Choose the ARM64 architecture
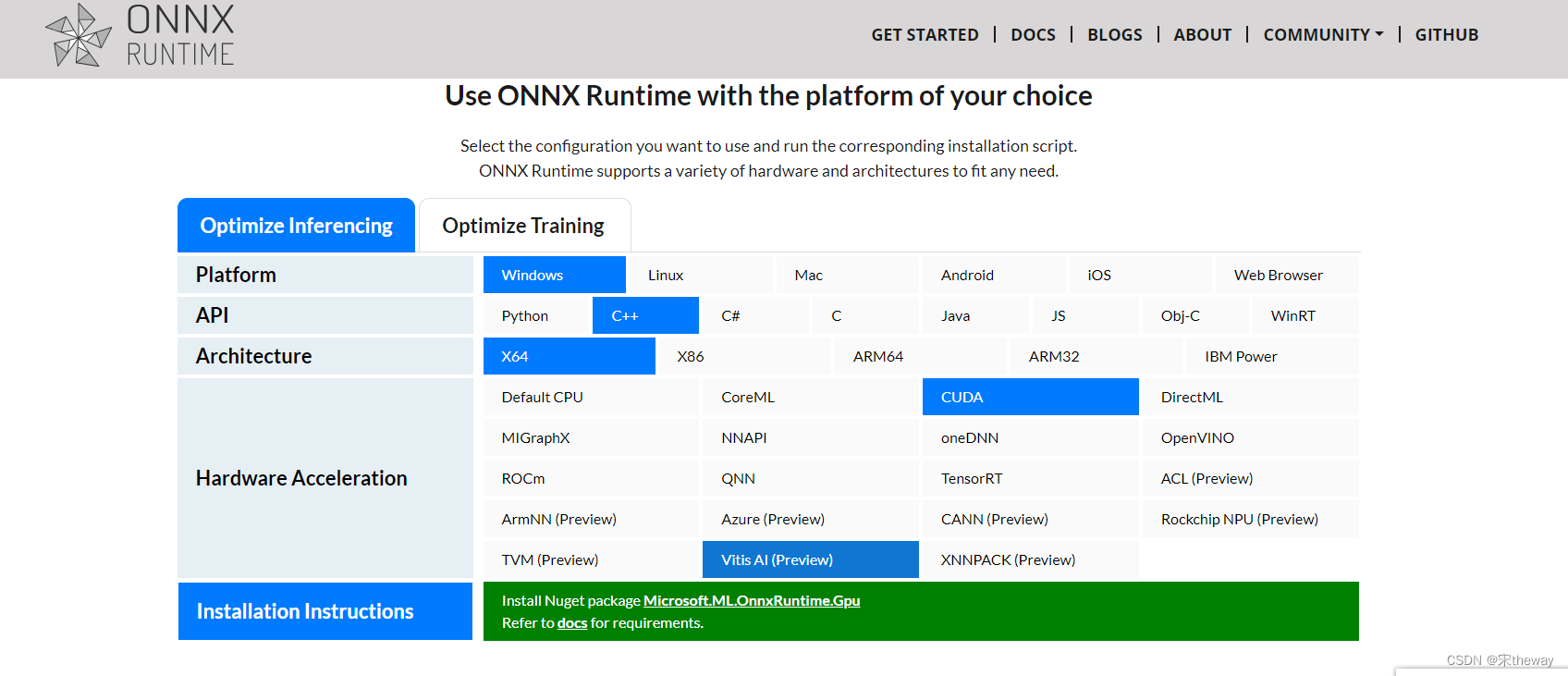This screenshot has height=676, width=1568. 920,356
